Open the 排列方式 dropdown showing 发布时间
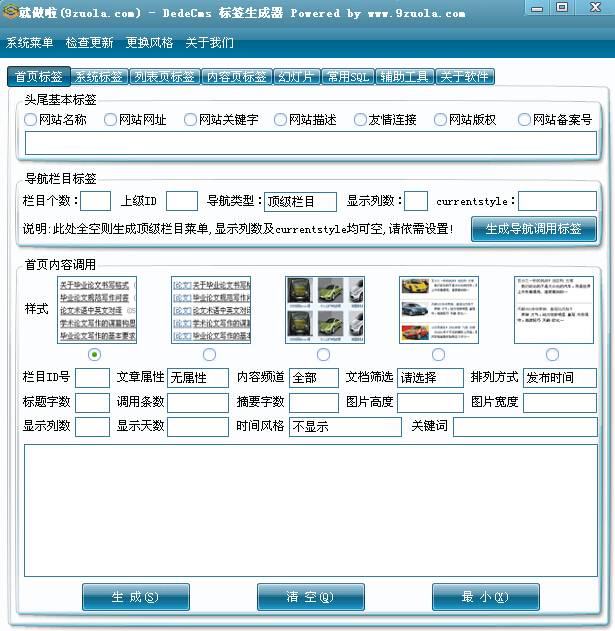This screenshot has width=615, height=631. point(560,378)
